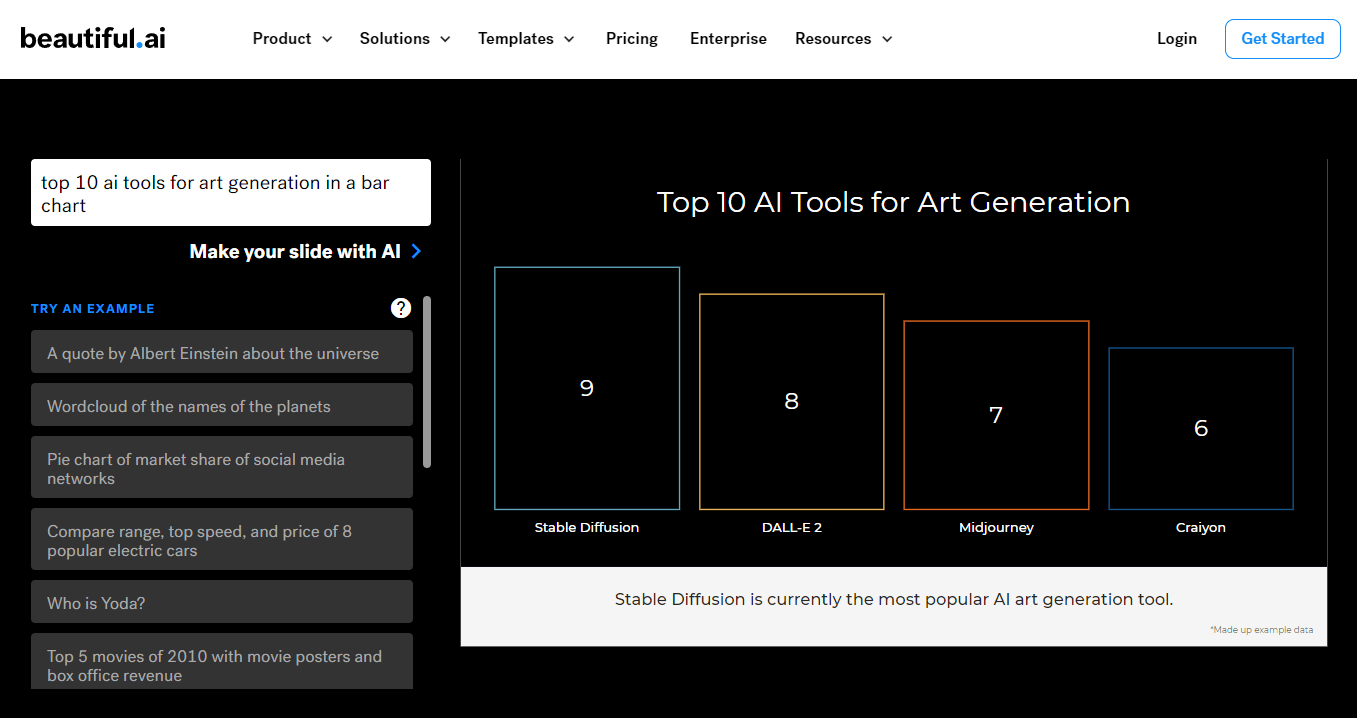Click the Stable Diffusion bar label
The image size is (1357, 718).
[587, 527]
